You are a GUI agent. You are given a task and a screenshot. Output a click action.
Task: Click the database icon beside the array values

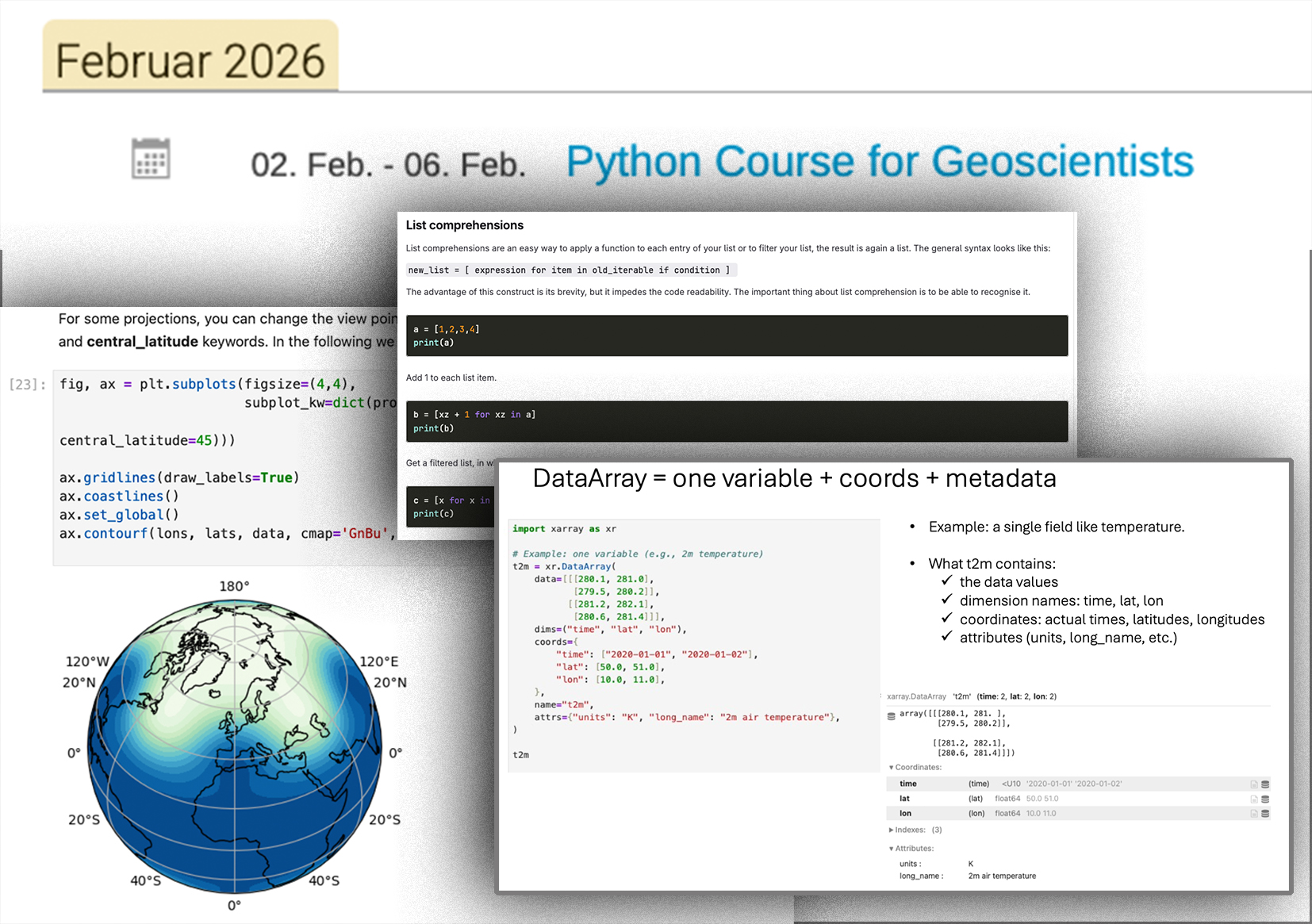tap(890, 715)
